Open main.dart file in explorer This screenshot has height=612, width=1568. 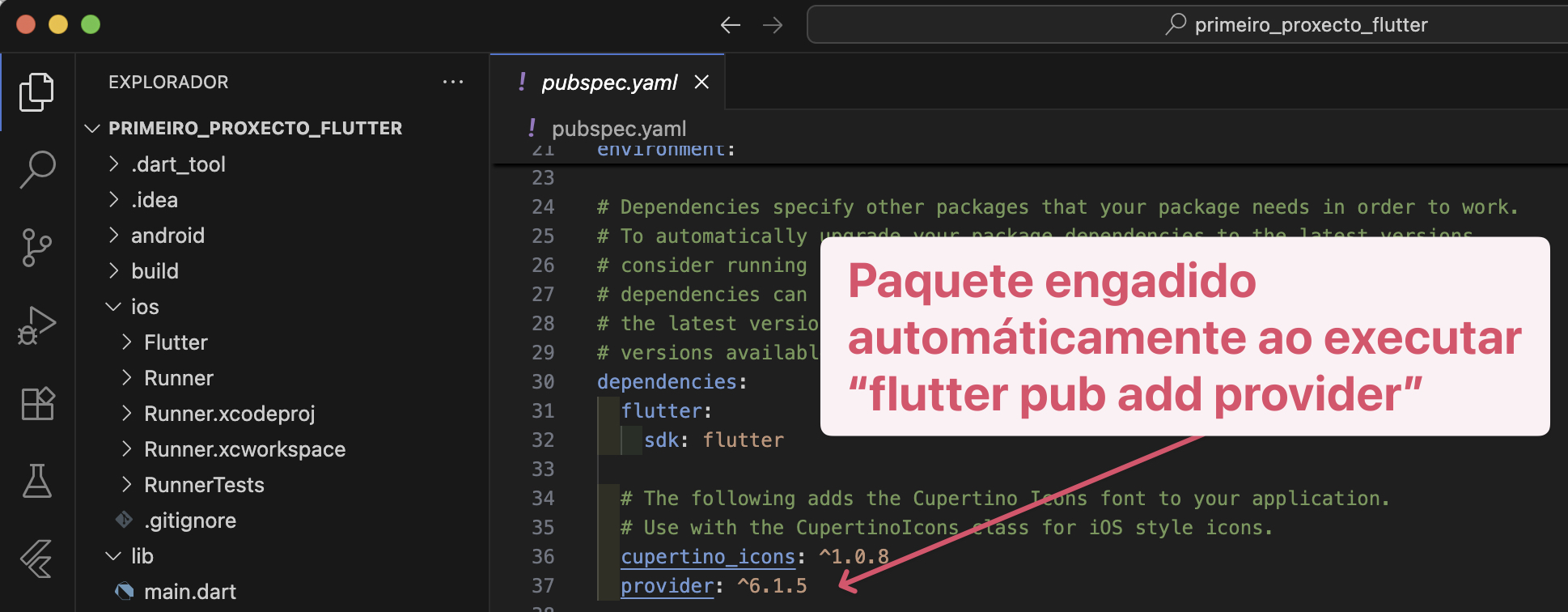pos(190,592)
